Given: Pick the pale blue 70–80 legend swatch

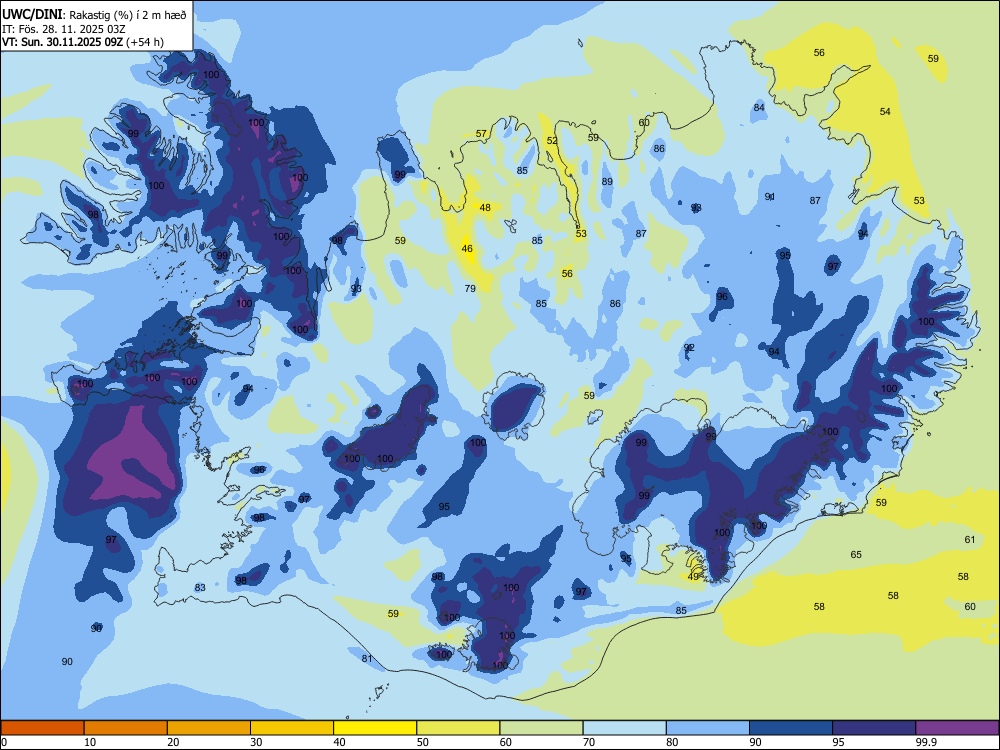Looking at the screenshot, I should tap(624, 727).
